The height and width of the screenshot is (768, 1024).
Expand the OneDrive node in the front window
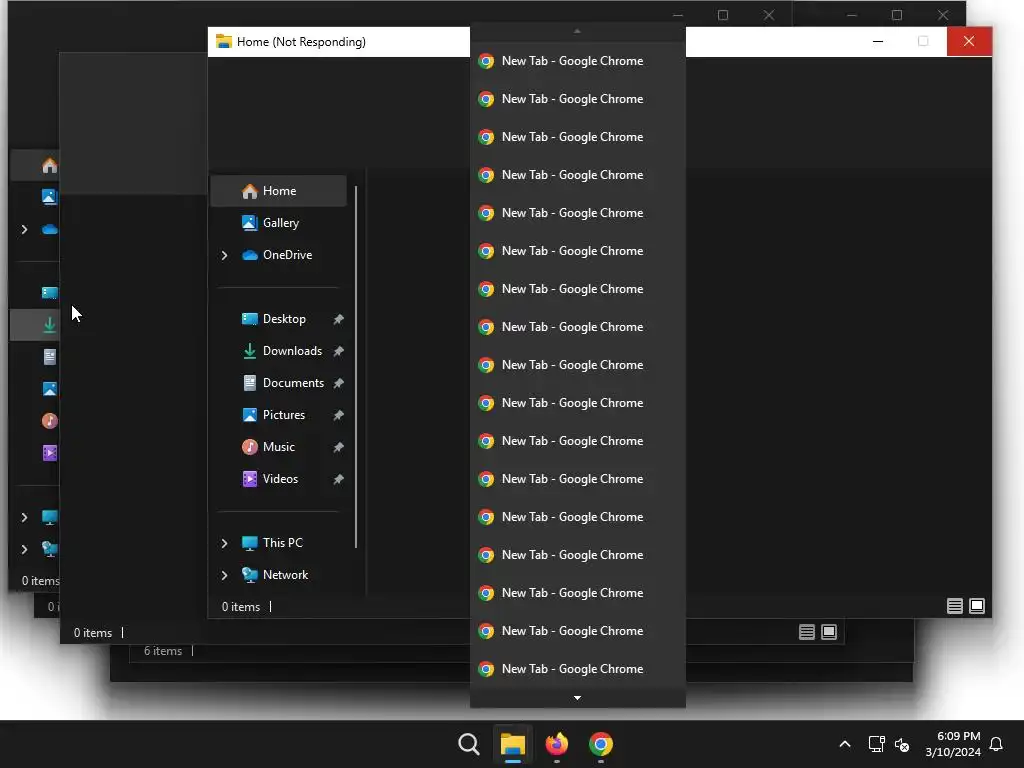[x=225, y=255]
